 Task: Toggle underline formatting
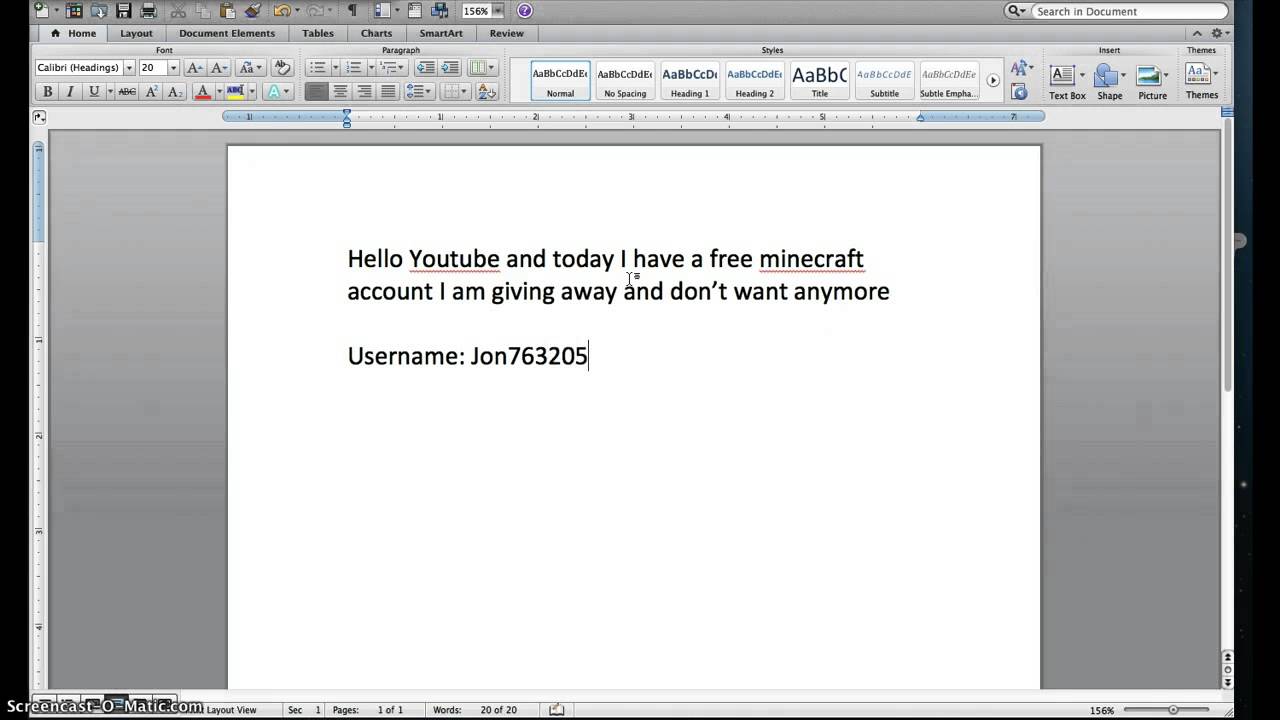[94, 91]
